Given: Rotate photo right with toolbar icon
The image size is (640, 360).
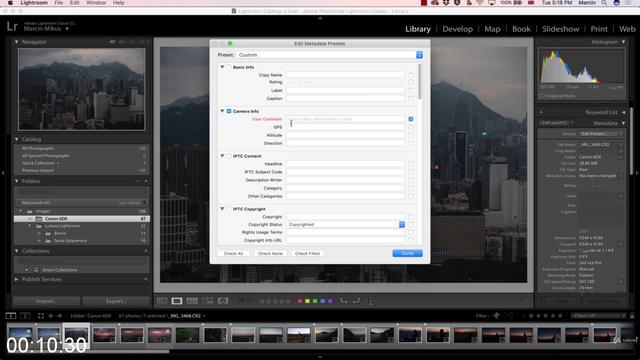Looking at the screenshot, I should point(356,301).
